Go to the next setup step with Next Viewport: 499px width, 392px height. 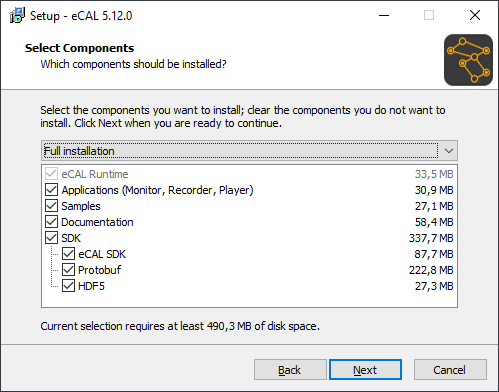[365, 370]
